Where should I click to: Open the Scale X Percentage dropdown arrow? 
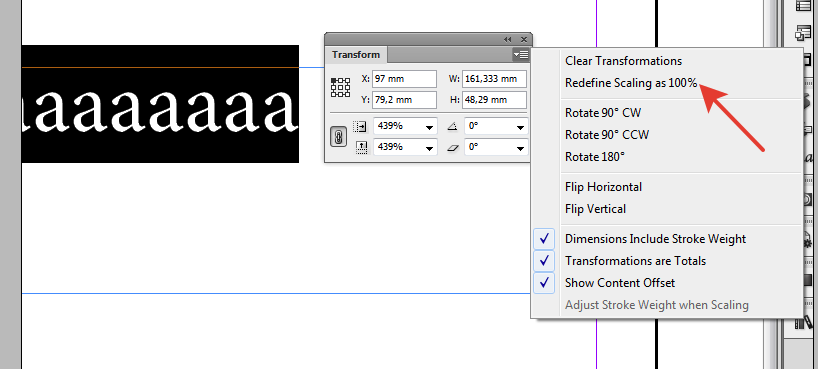[430, 127]
